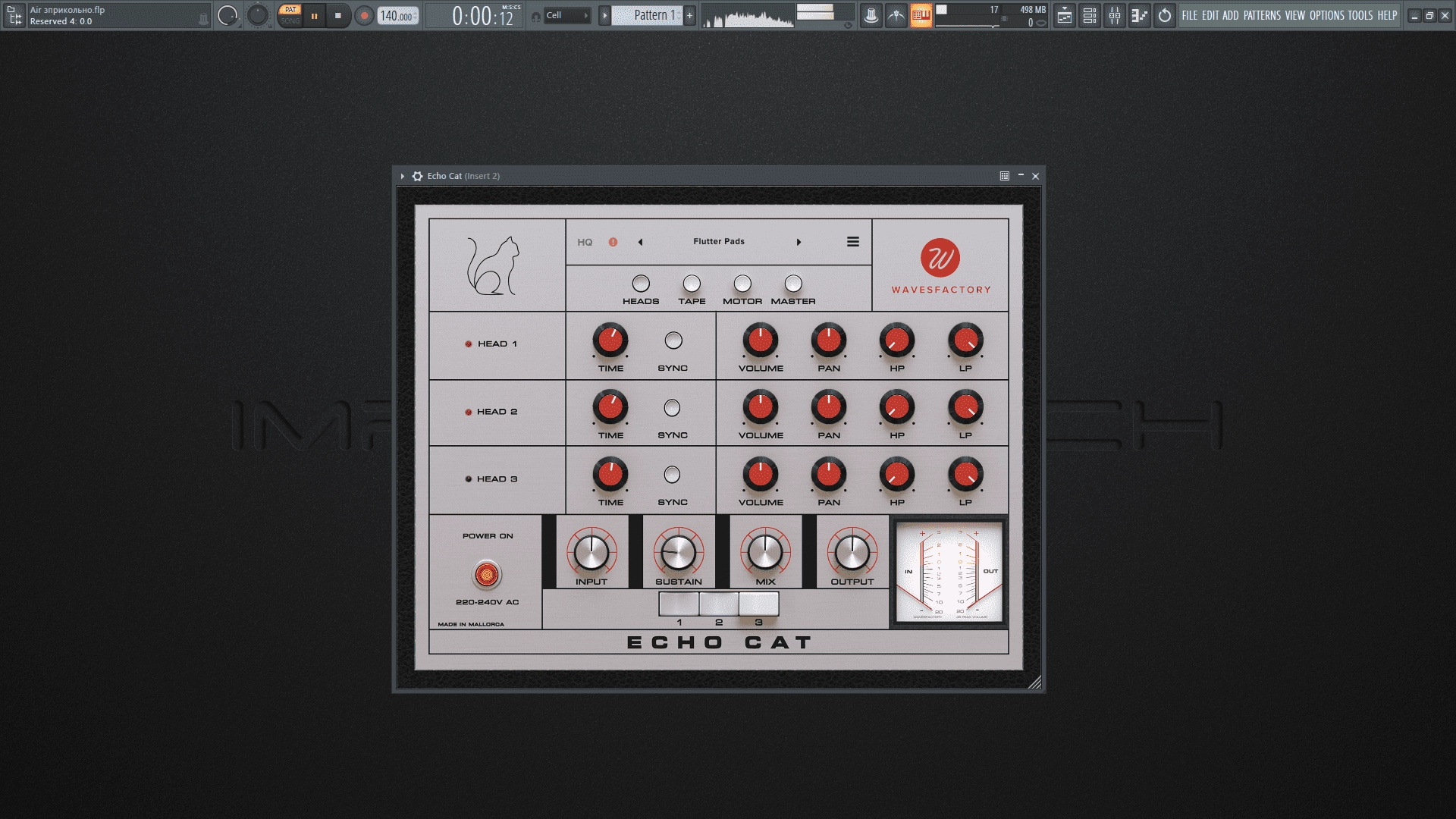Click the main volume knob in toolbar
The height and width of the screenshot is (819, 1456).
[x=227, y=15]
